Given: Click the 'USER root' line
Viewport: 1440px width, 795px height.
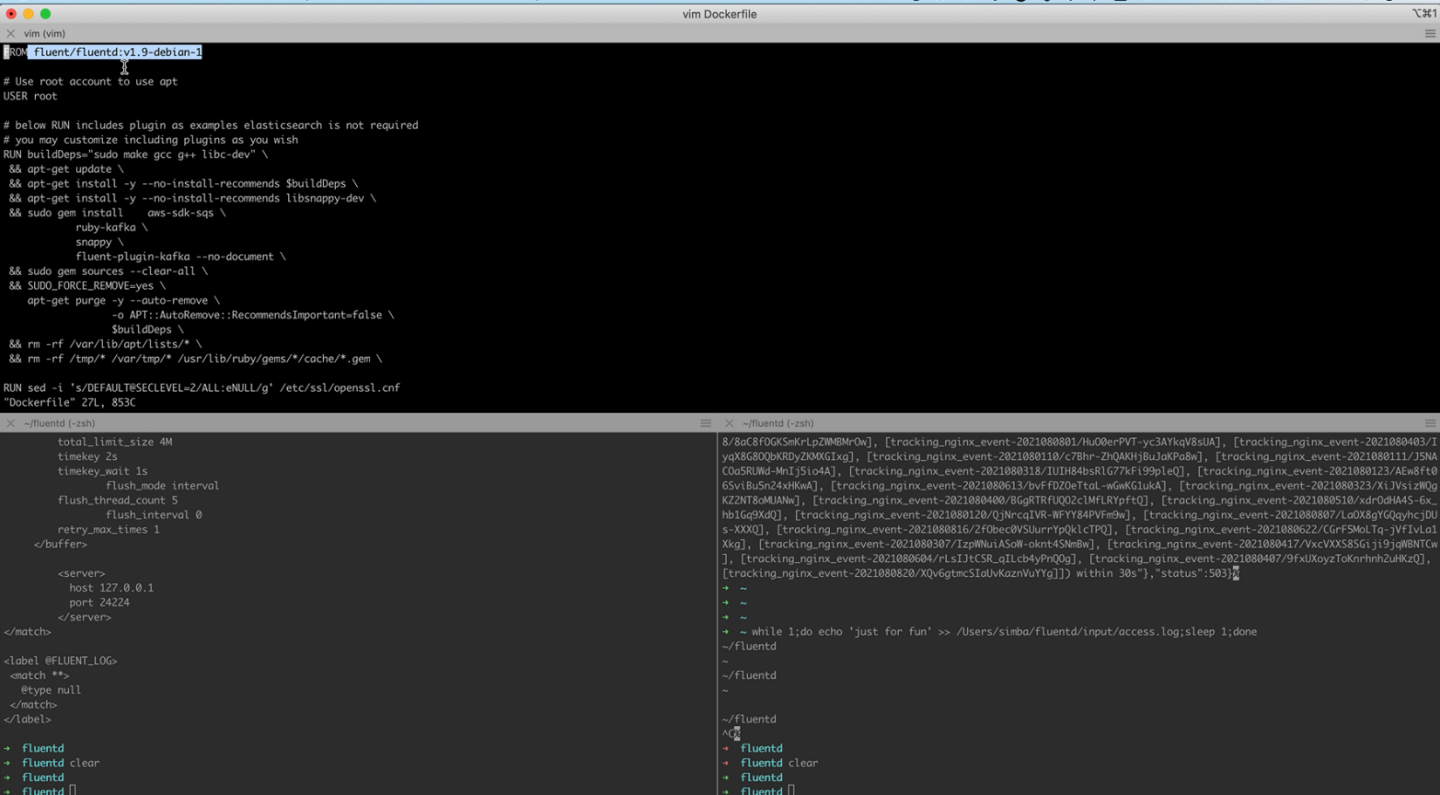Looking at the screenshot, I should [30, 96].
